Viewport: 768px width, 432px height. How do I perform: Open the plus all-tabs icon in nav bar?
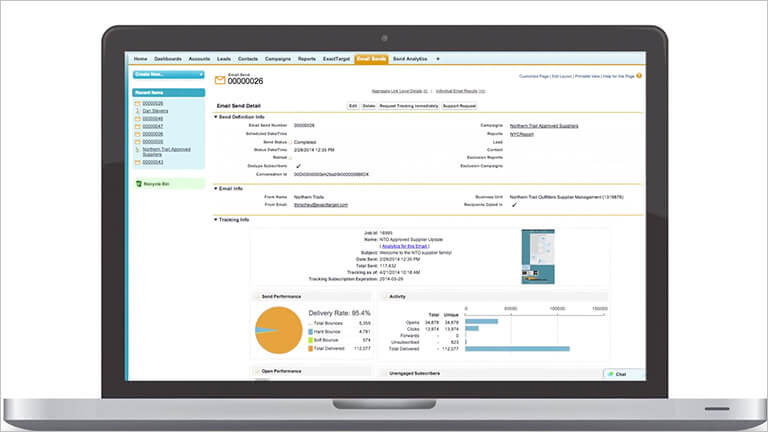point(438,59)
